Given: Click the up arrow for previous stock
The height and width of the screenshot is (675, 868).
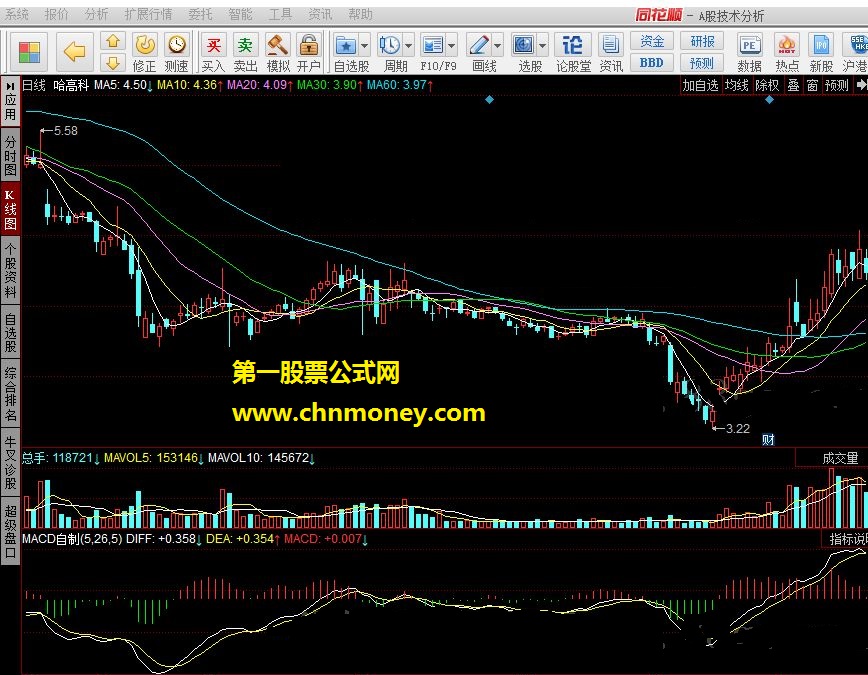Looking at the screenshot, I should [113, 42].
